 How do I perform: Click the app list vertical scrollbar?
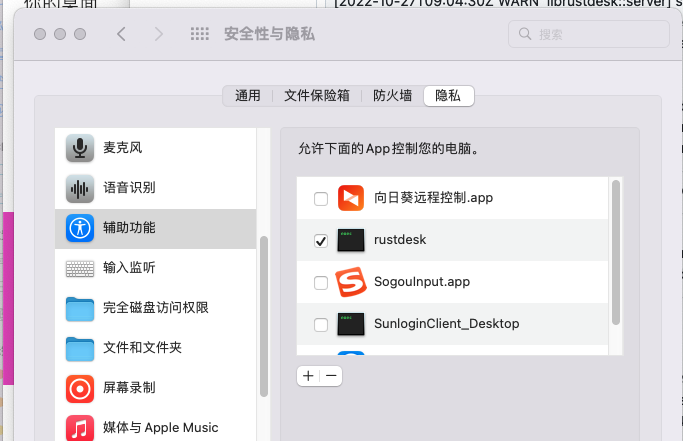[x=615, y=253]
